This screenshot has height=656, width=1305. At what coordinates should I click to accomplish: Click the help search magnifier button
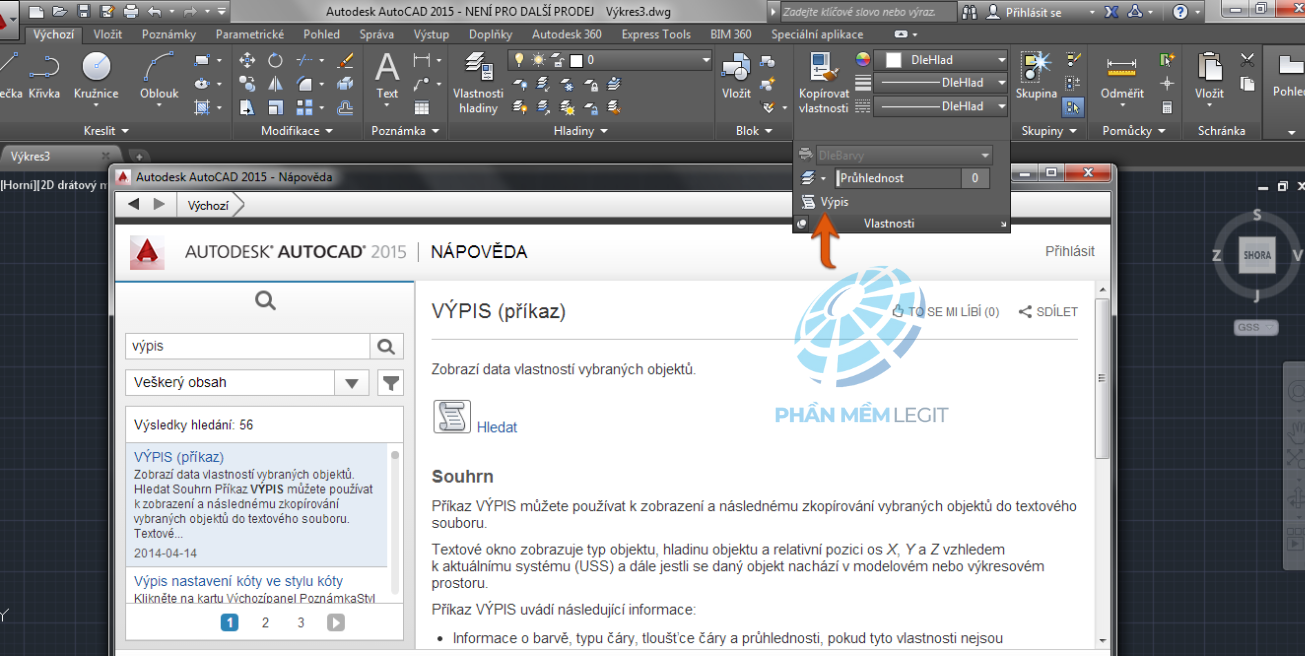(x=386, y=346)
